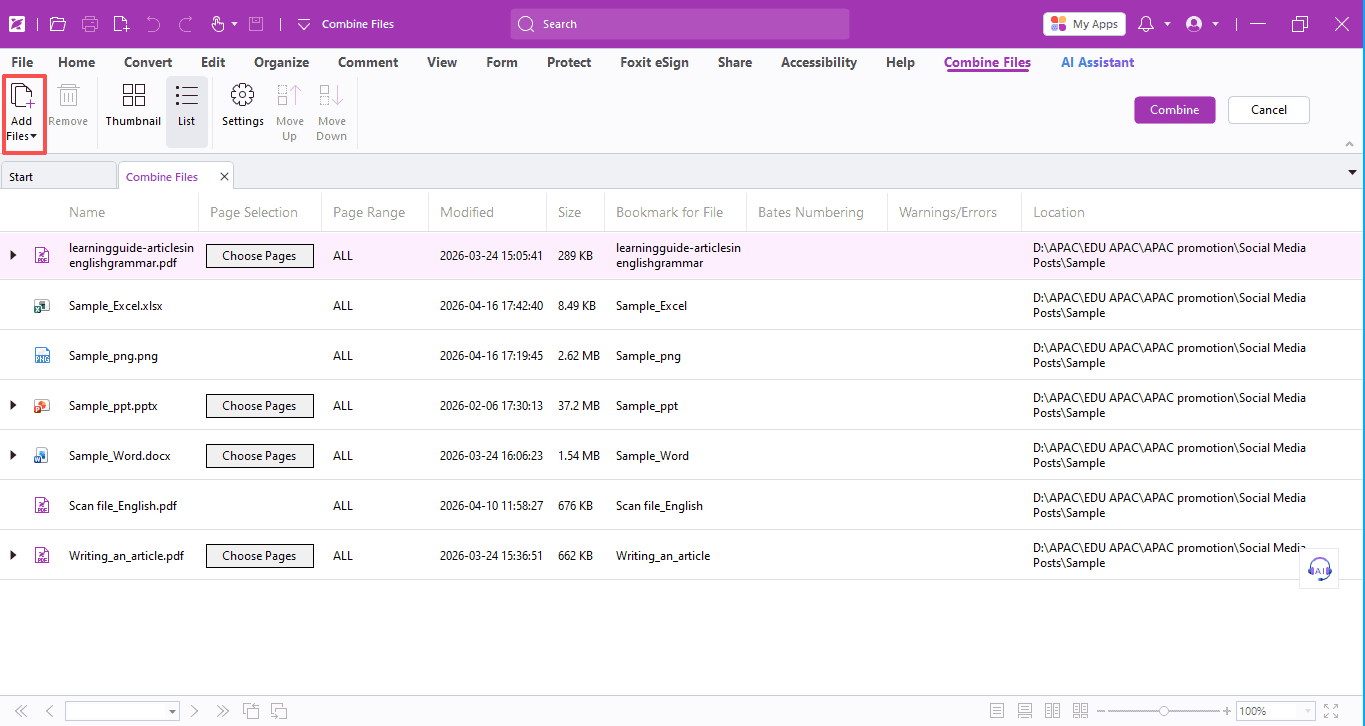Click the Sample_Word.docx file icon
Screen dimensions: 1365x726
[x=42, y=456]
